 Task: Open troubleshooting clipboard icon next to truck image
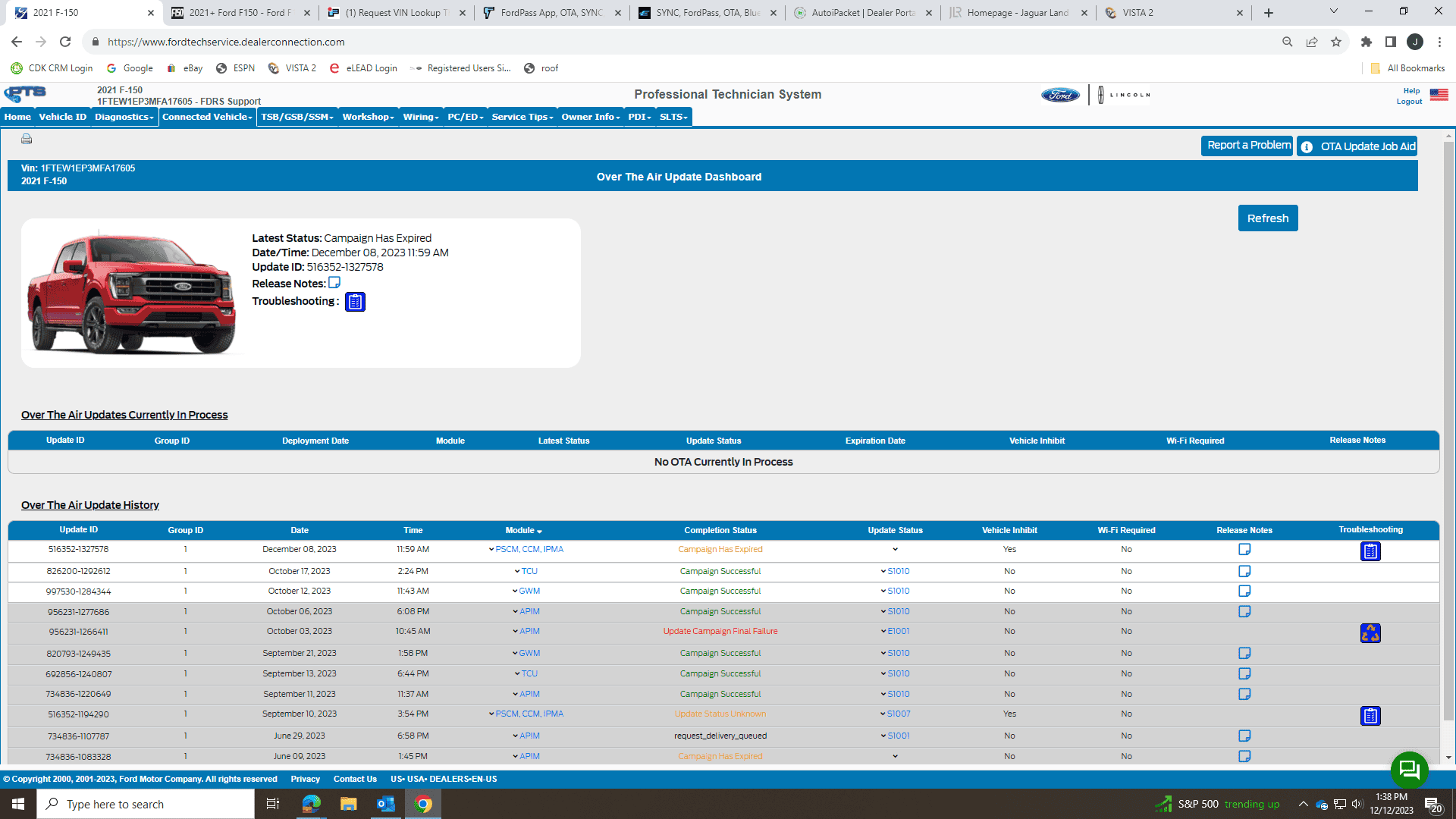pyautogui.click(x=355, y=302)
